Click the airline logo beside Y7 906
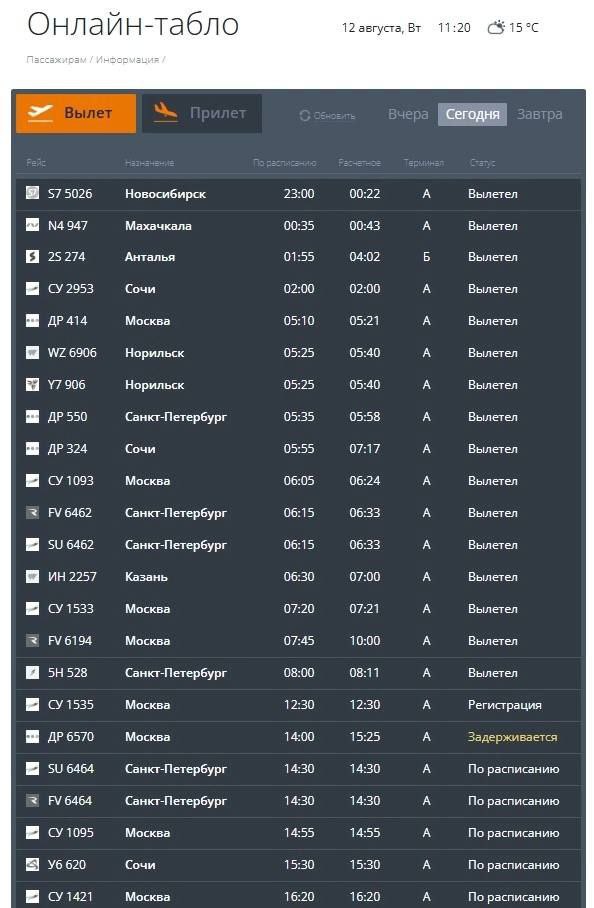594x908 pixels. (32, 385)
